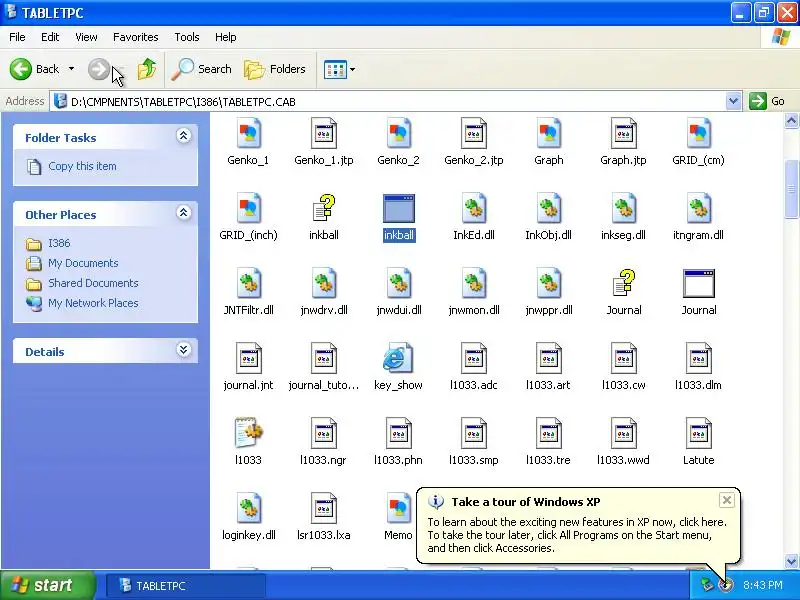Screen dimensions: 800x600
Task: Select the InkObj.dll file
Action: (548, 217)
